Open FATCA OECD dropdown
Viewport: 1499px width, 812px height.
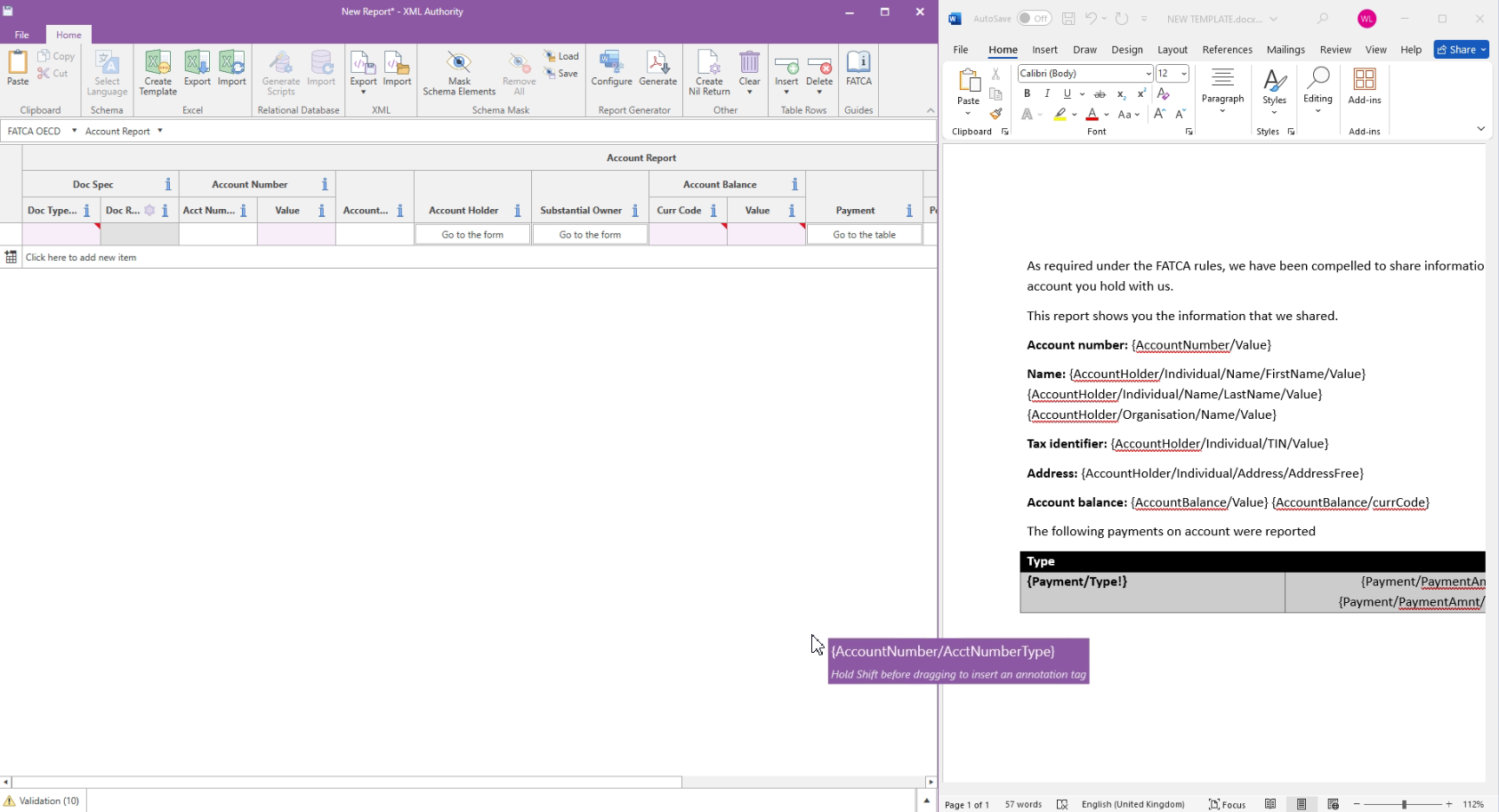point(75,131)
